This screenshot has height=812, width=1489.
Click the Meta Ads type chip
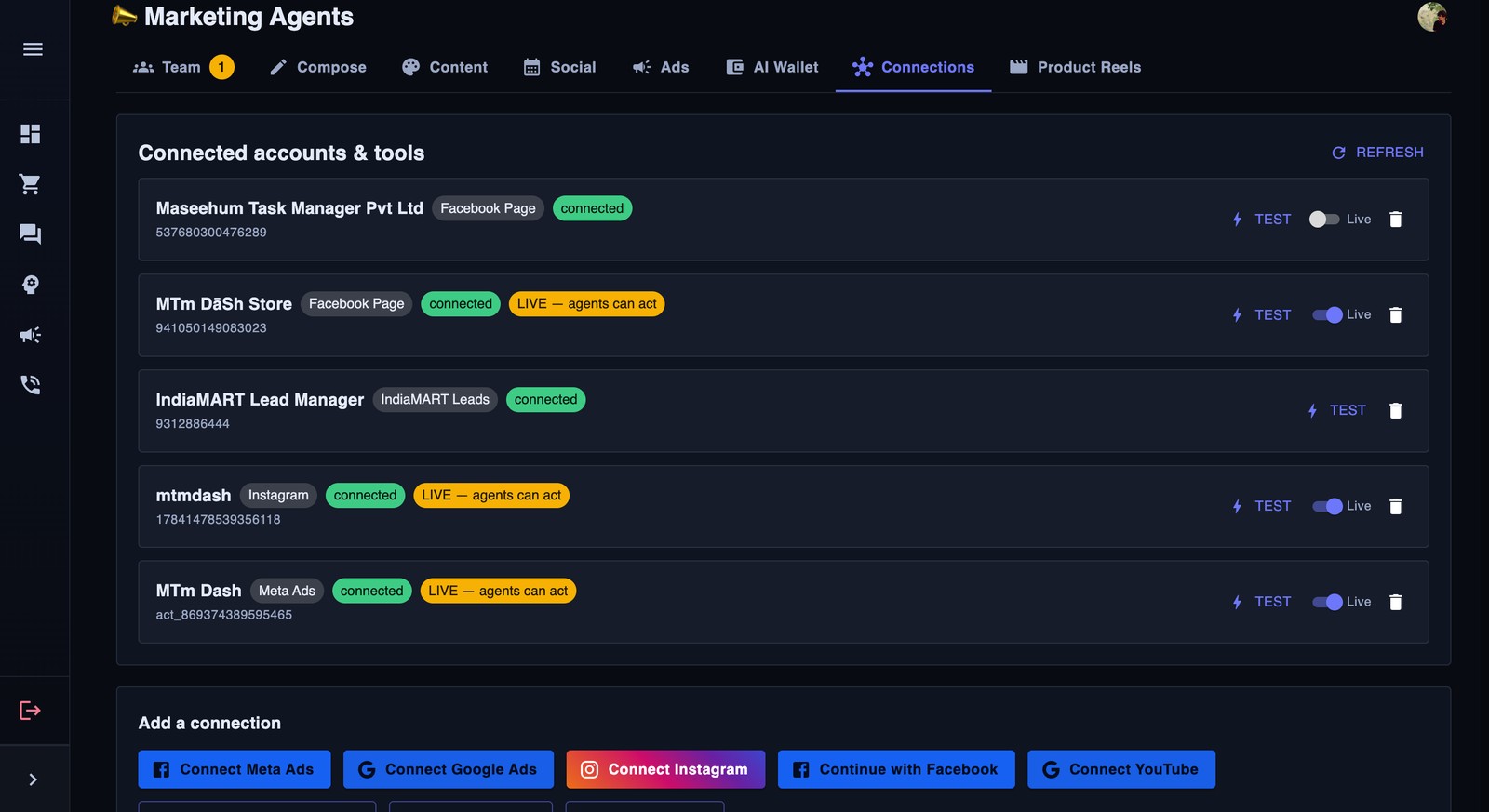(287, 592)
